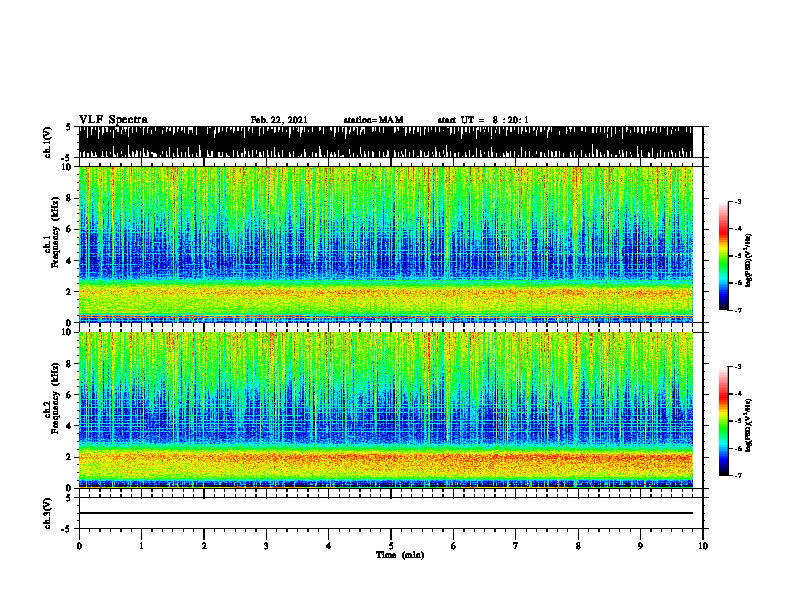
Task: Click the "4" kHz tick on ch.2 frequency axis
Action: (x=69, y=426)
